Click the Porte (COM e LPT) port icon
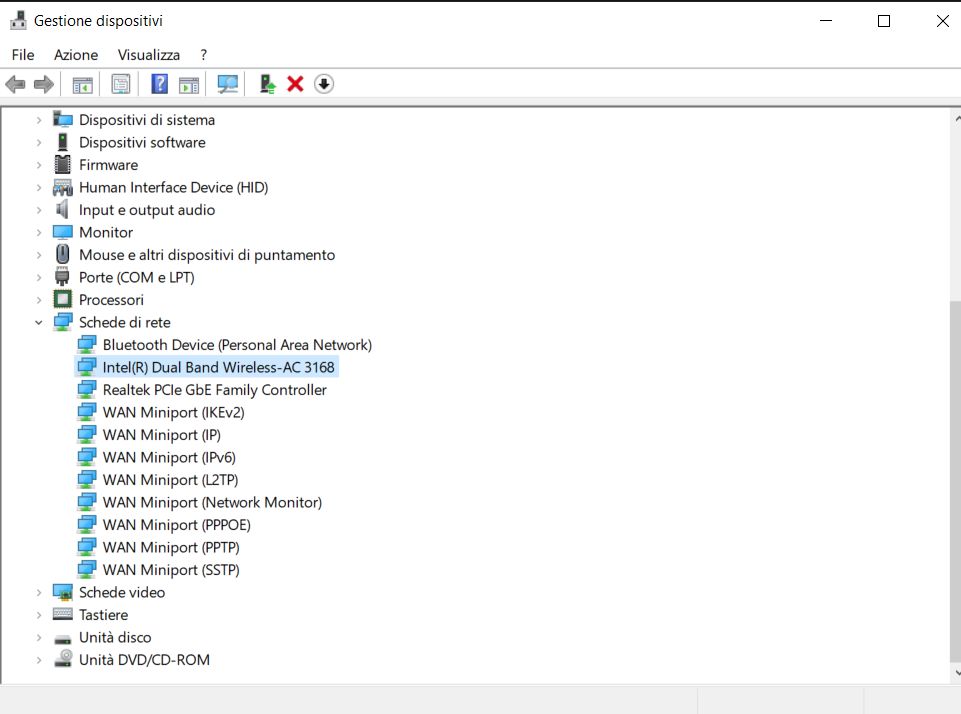Screen dimensions: 961x714 click(63, 277)
